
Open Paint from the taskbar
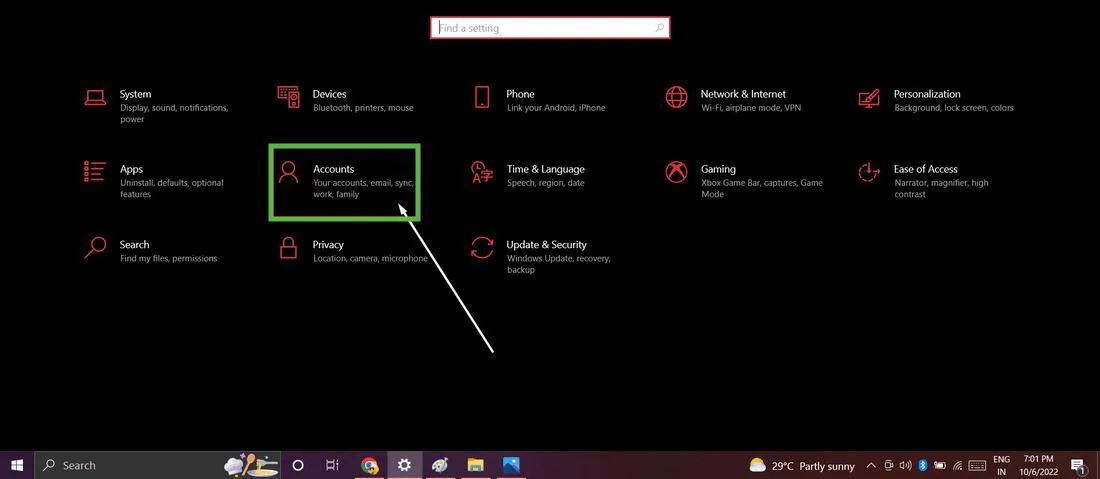(x=440, y=465)
